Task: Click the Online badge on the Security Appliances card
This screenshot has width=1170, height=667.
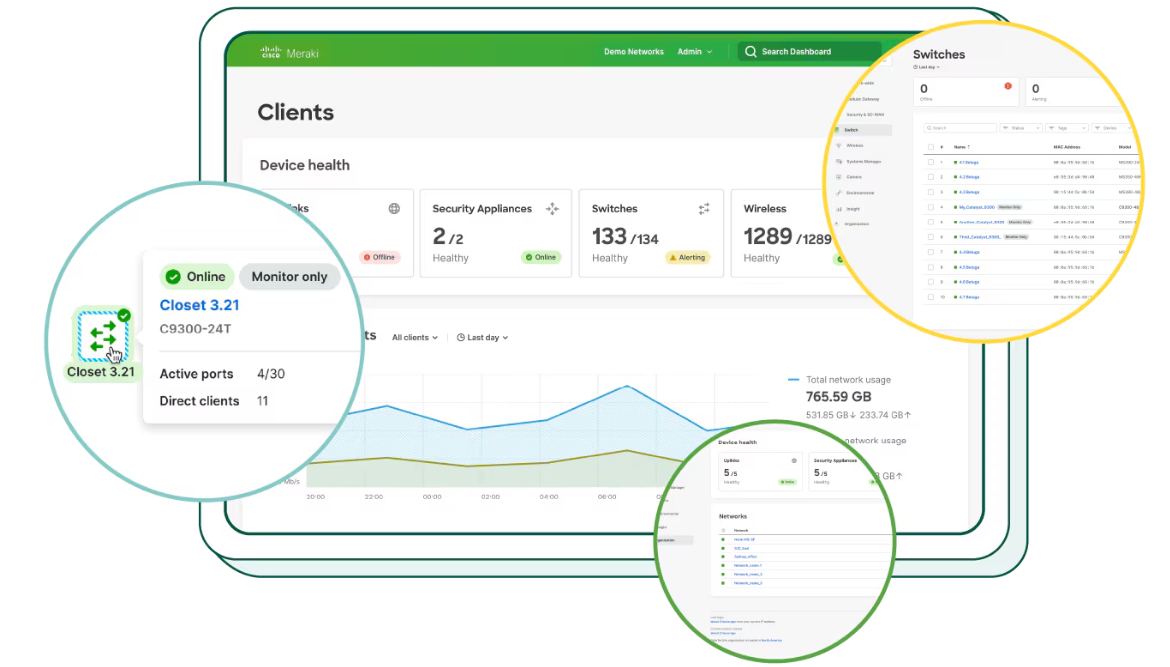Action: click(540, 257)
